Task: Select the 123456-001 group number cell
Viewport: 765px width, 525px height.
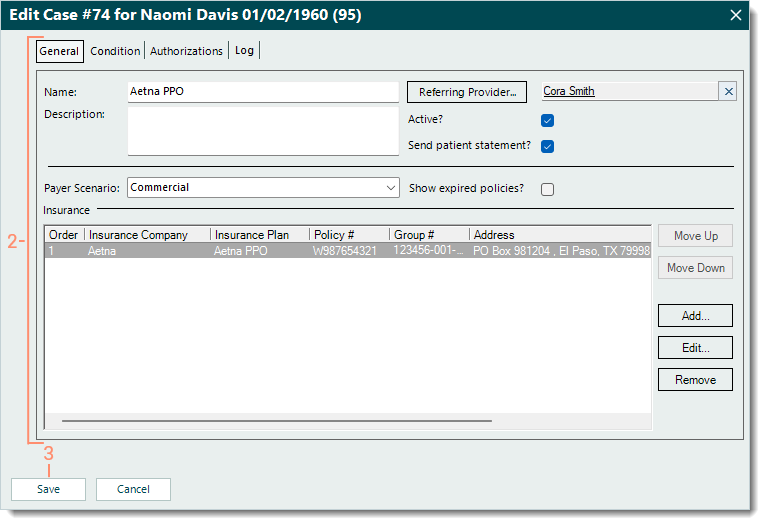Action: (428, 250)
